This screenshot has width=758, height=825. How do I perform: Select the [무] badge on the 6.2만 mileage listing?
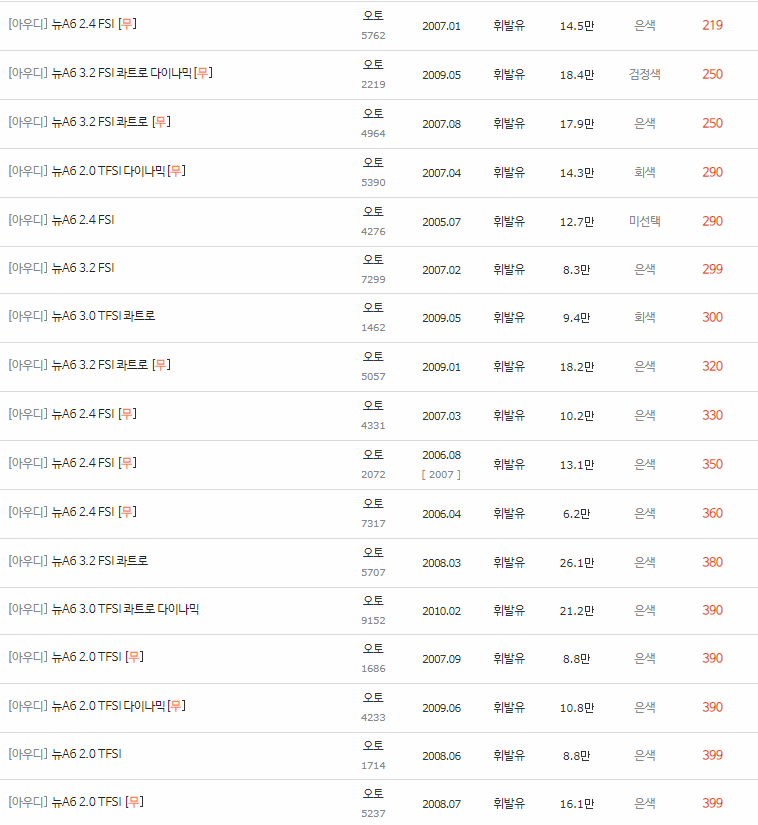click(127, 512)
